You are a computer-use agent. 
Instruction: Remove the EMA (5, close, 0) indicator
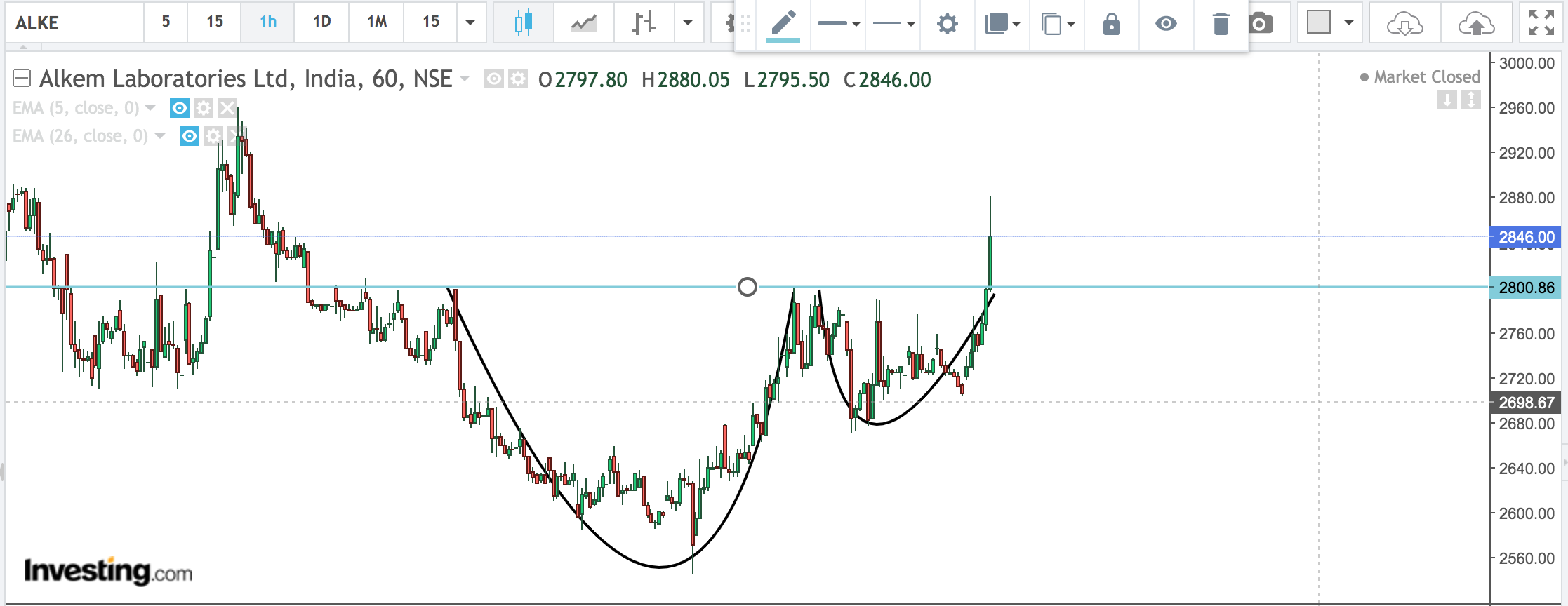[x=227, y=108]
